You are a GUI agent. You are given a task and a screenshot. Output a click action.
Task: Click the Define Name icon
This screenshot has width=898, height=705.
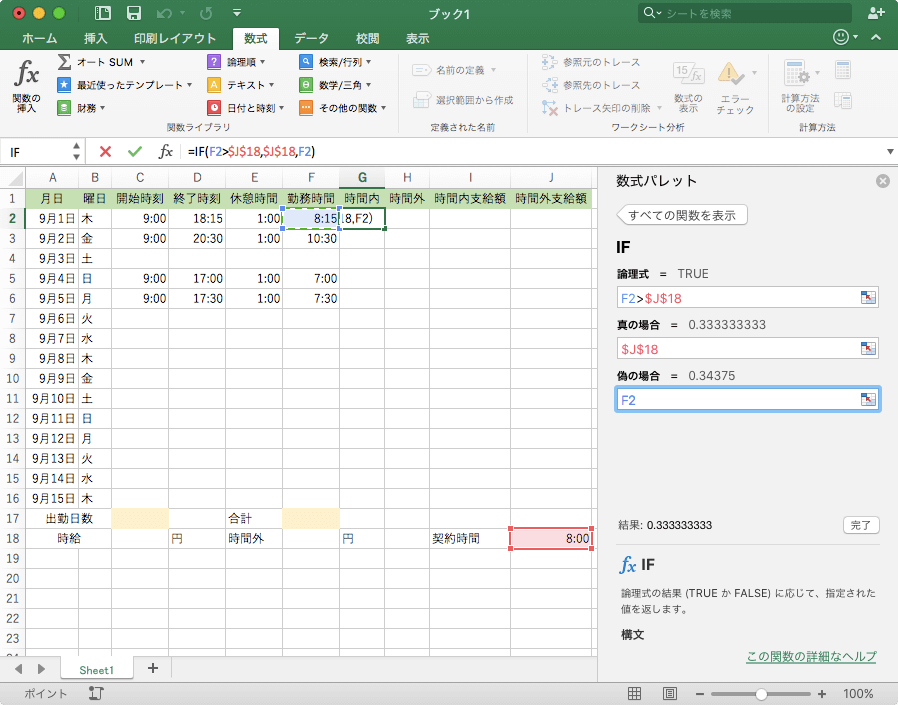coord(421,70)
